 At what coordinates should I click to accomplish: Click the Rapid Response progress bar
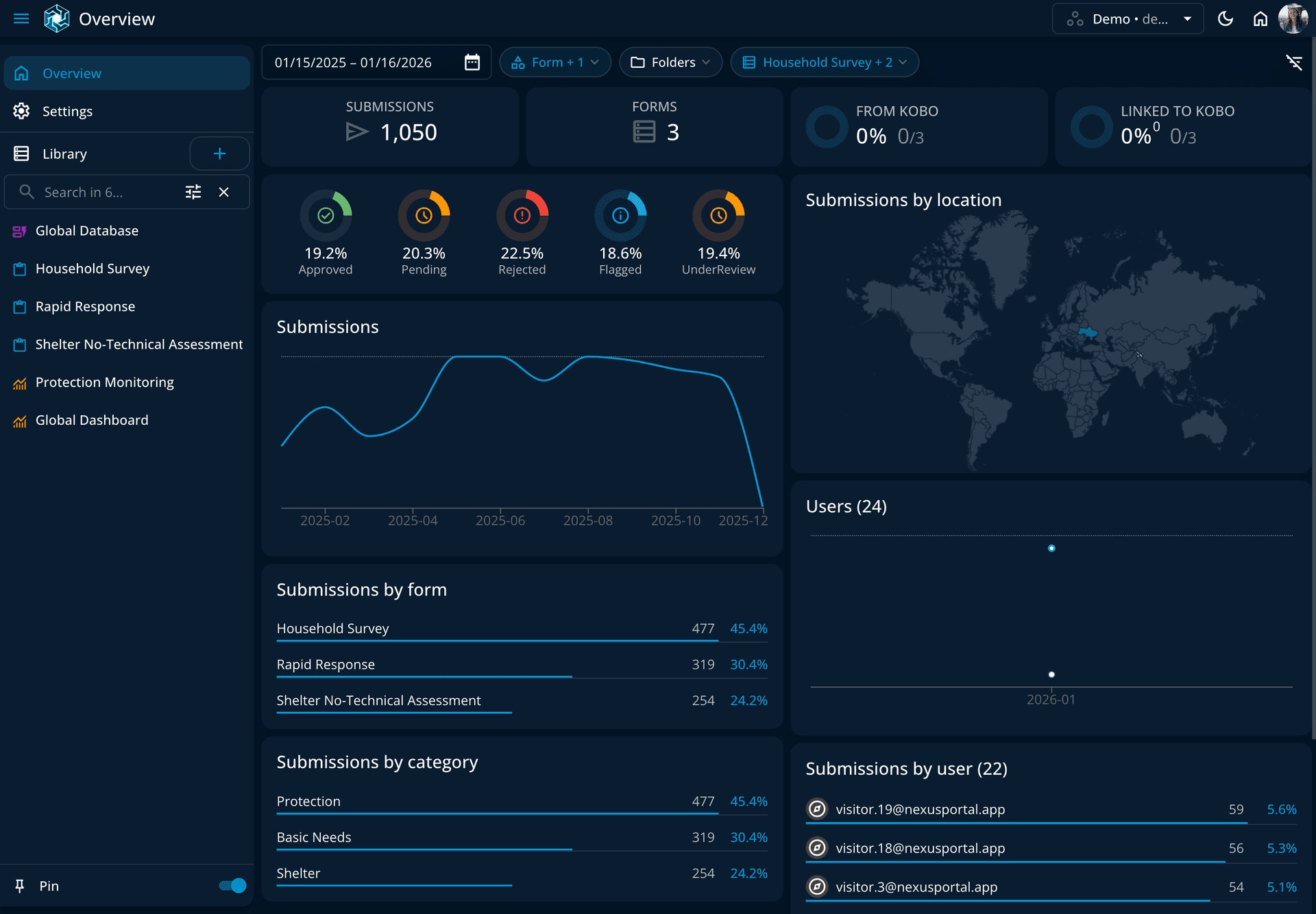tap(424, 676)
